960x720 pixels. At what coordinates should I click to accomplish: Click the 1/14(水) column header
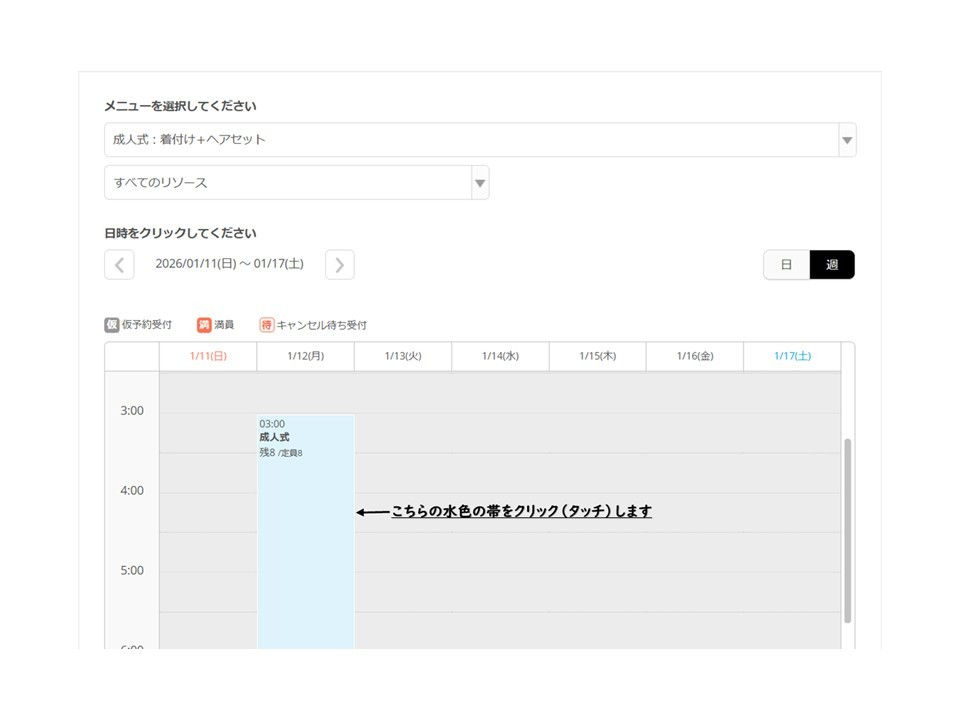click(x=500, y=356)
